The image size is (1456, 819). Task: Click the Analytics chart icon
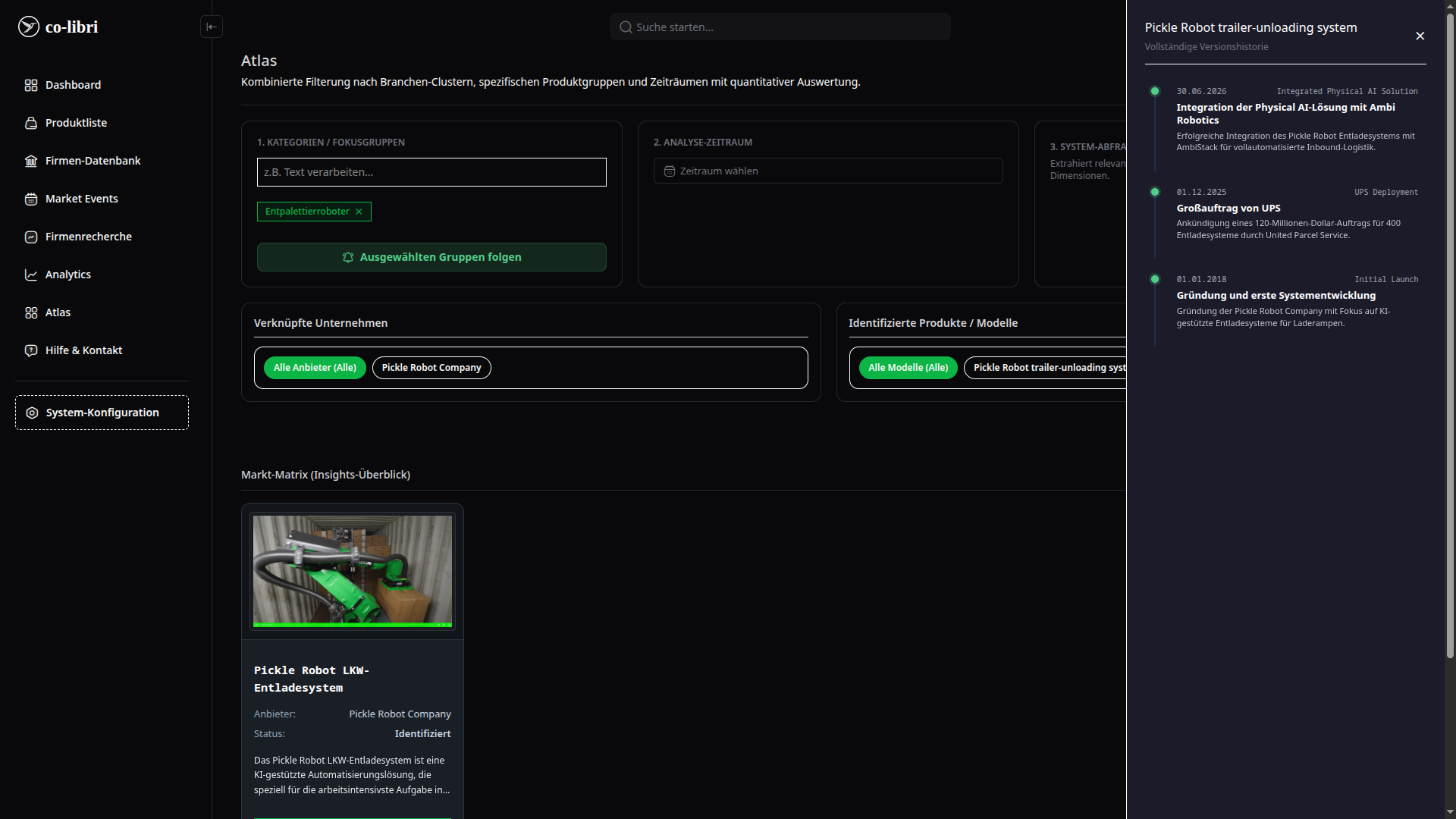[31, 275]
